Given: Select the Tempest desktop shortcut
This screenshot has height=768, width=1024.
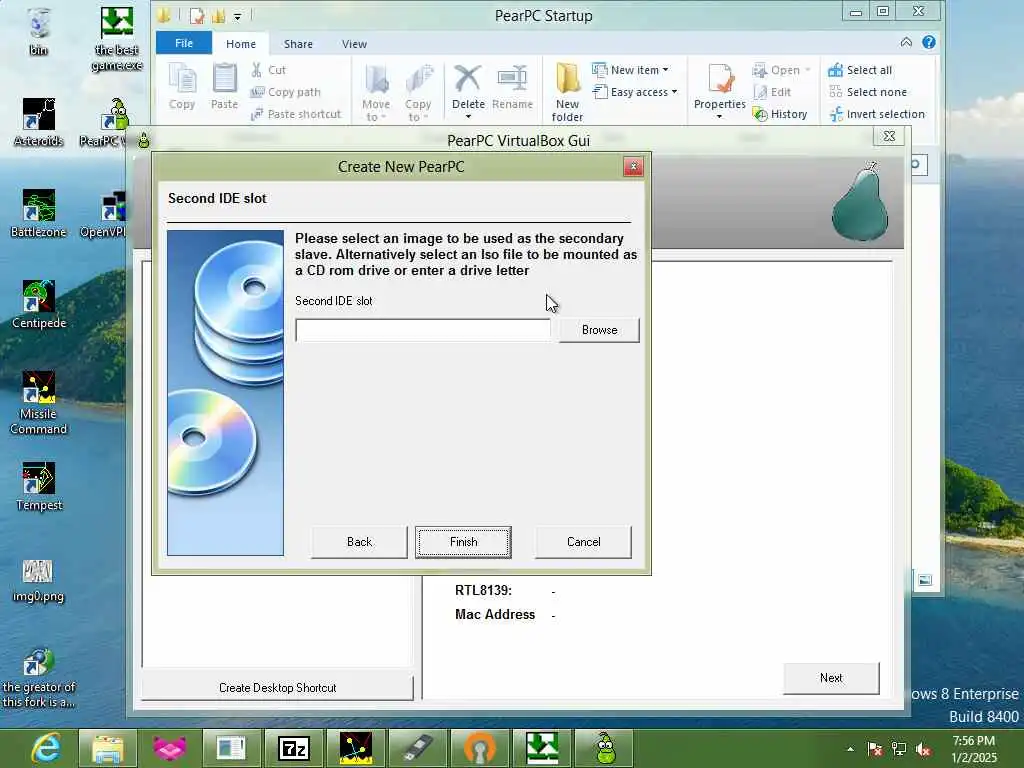Looking at the screenshot, I should (39, 487).
